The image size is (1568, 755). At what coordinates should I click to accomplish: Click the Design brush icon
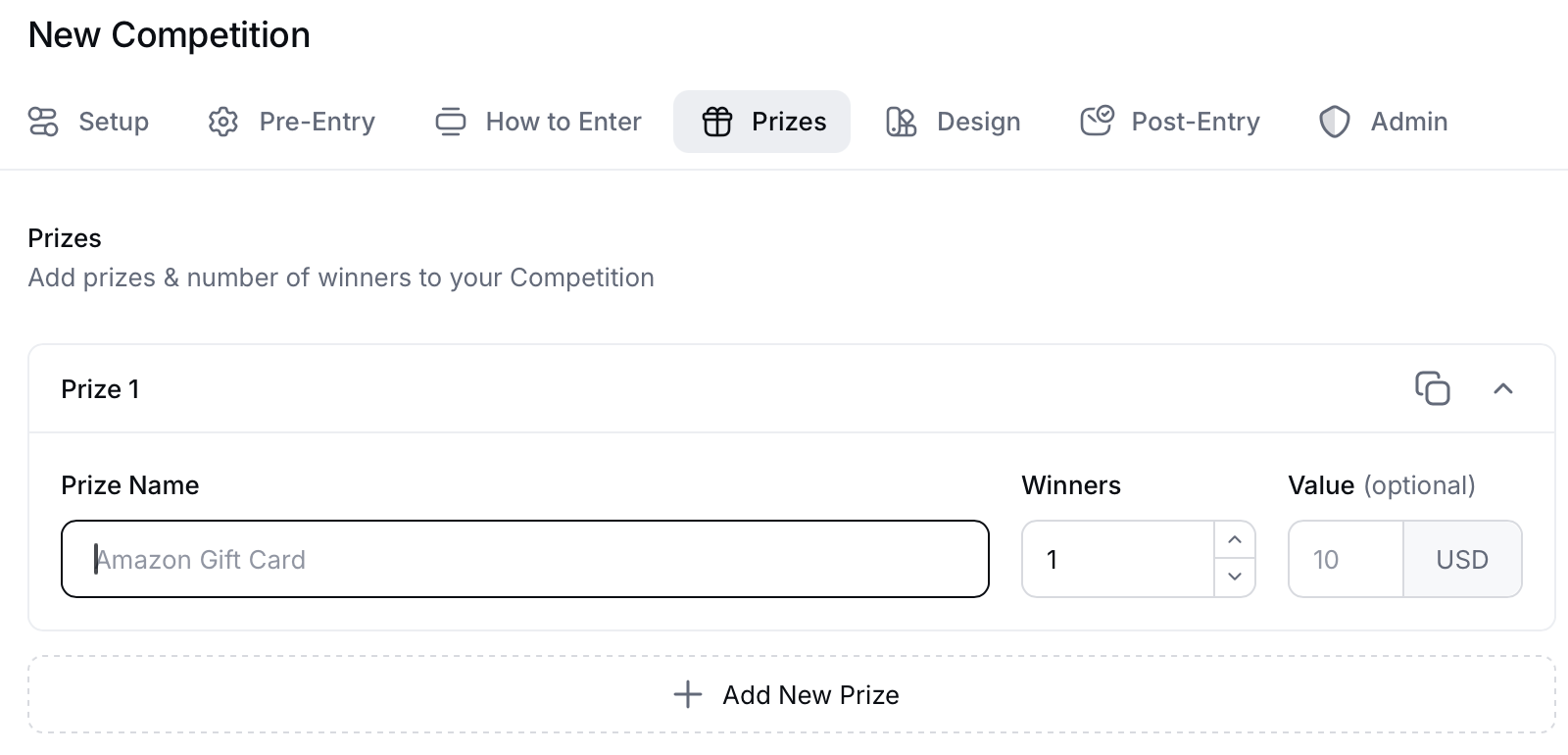[x=902, y=122]
